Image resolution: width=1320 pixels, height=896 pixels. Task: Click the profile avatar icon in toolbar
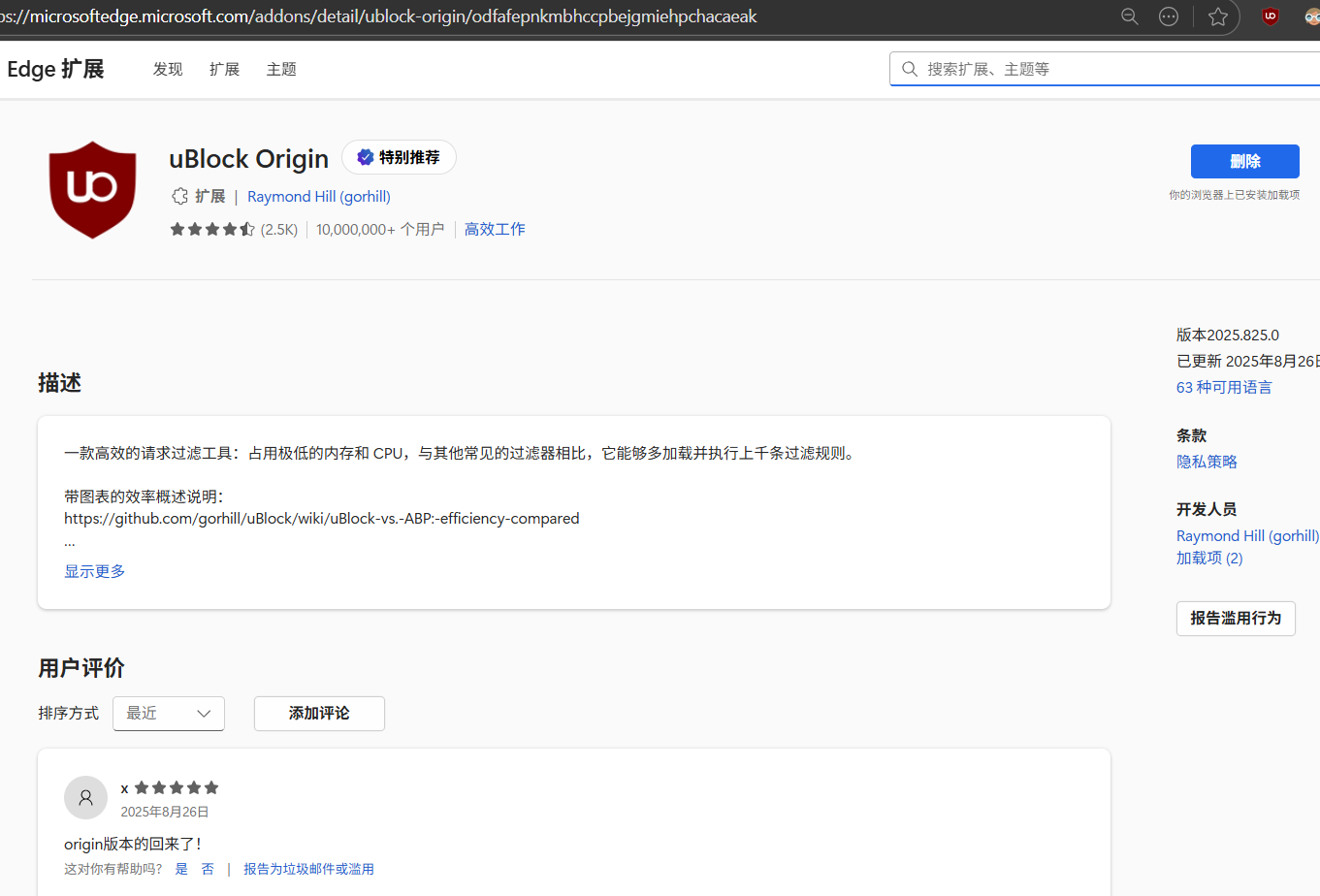(1311, 16)
